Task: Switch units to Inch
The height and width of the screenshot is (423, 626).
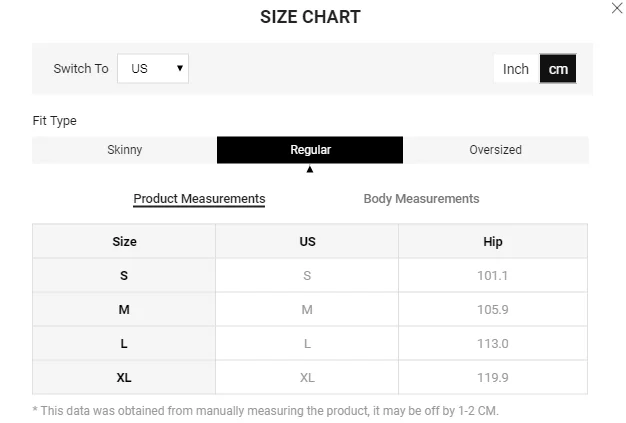Action: pos(516,69)
